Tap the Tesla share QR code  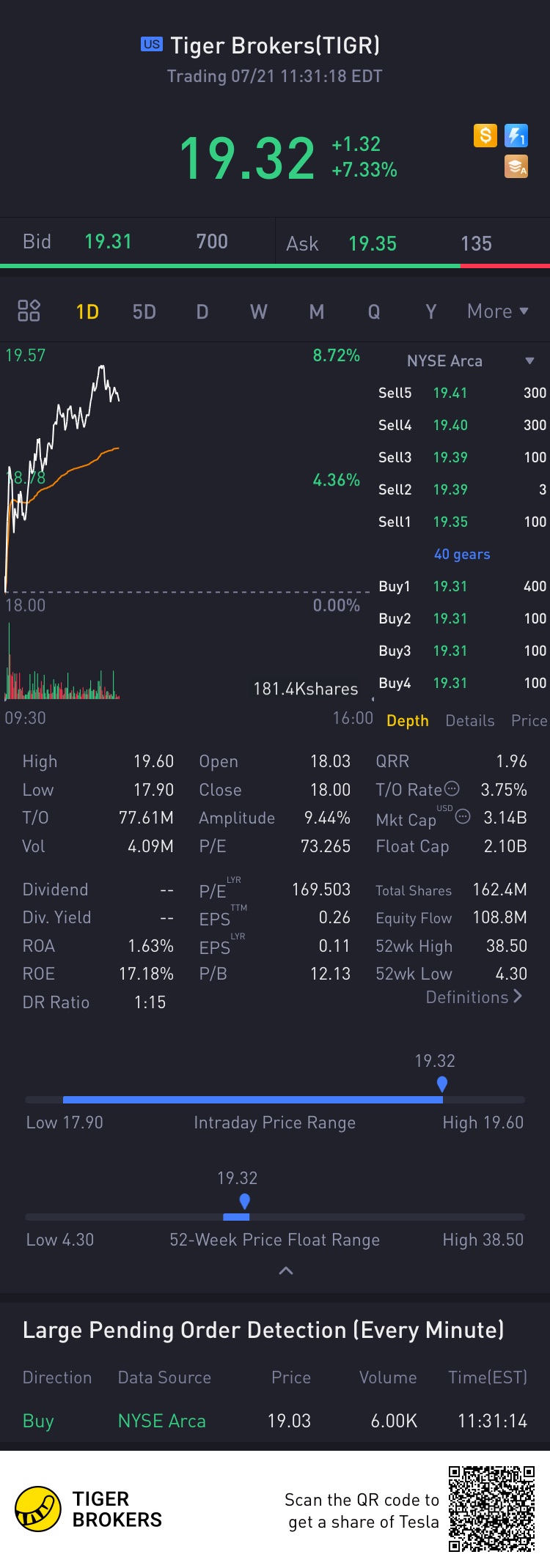(x=492, y=1509)
